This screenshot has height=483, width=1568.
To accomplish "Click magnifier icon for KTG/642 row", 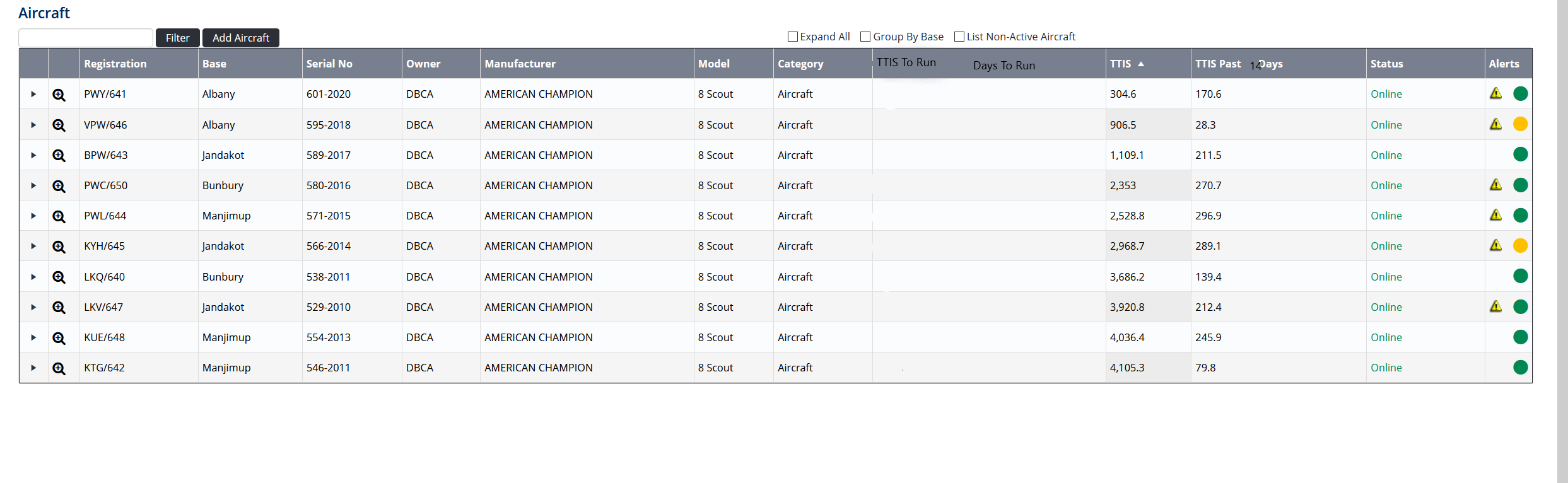I will click(x=59, y=368).
